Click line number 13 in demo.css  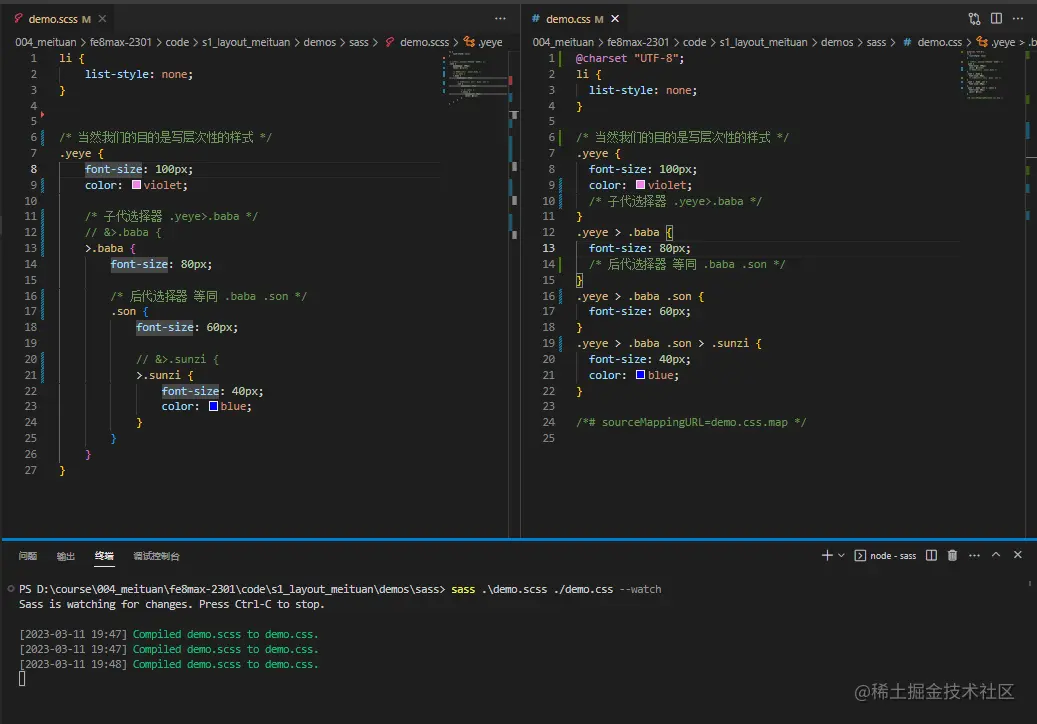[548, 248]
